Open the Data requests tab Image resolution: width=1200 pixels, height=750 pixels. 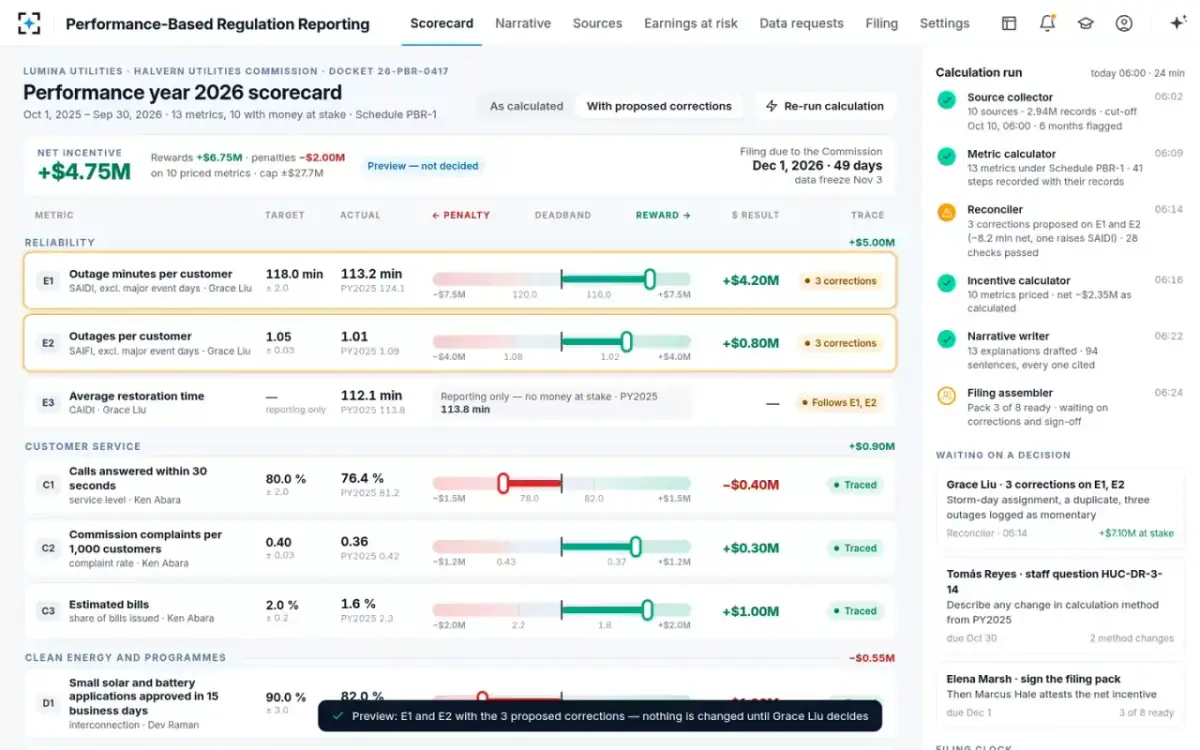pos(801,23)
